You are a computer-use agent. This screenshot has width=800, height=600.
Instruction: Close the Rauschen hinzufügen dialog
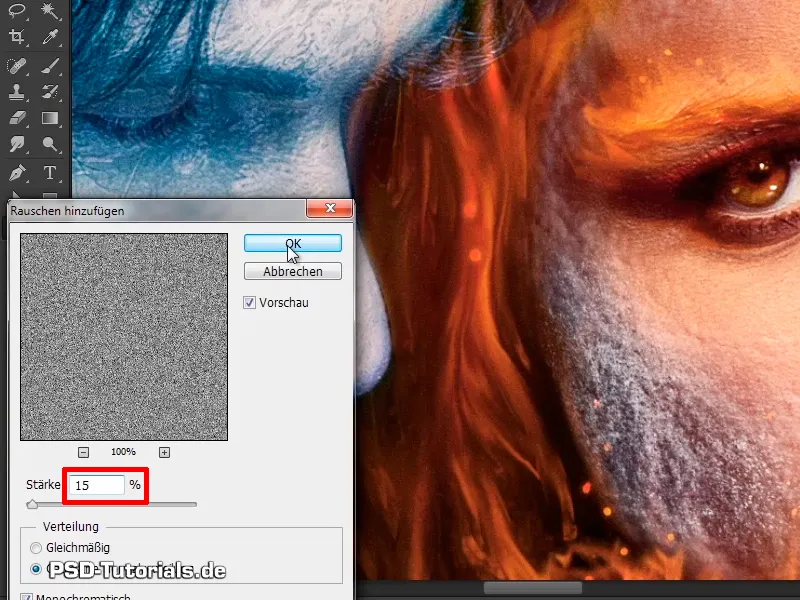330,208
